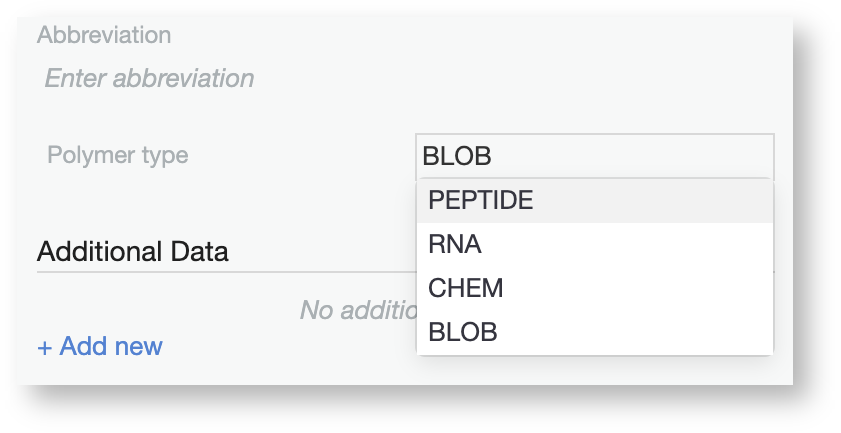
Task: Switch polymer type to RNA
Action: coord(455,245)
